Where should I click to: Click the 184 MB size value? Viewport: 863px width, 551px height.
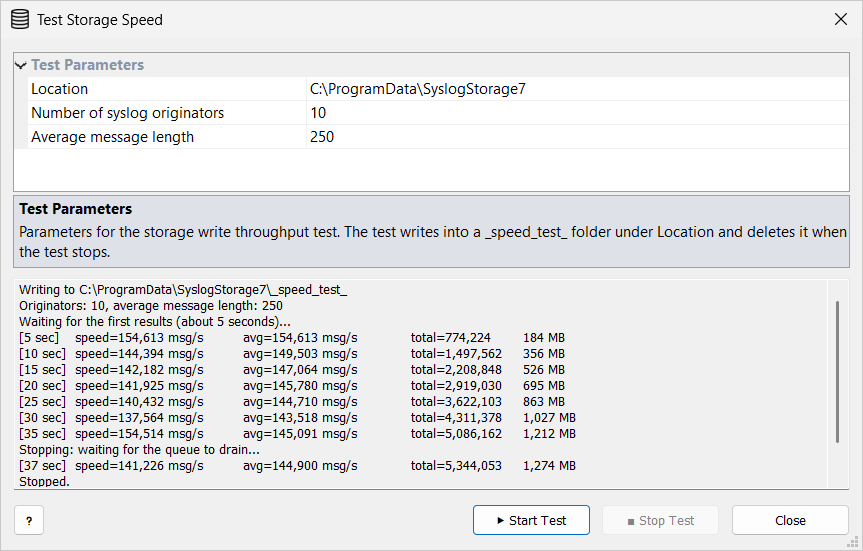click(544, 337)
